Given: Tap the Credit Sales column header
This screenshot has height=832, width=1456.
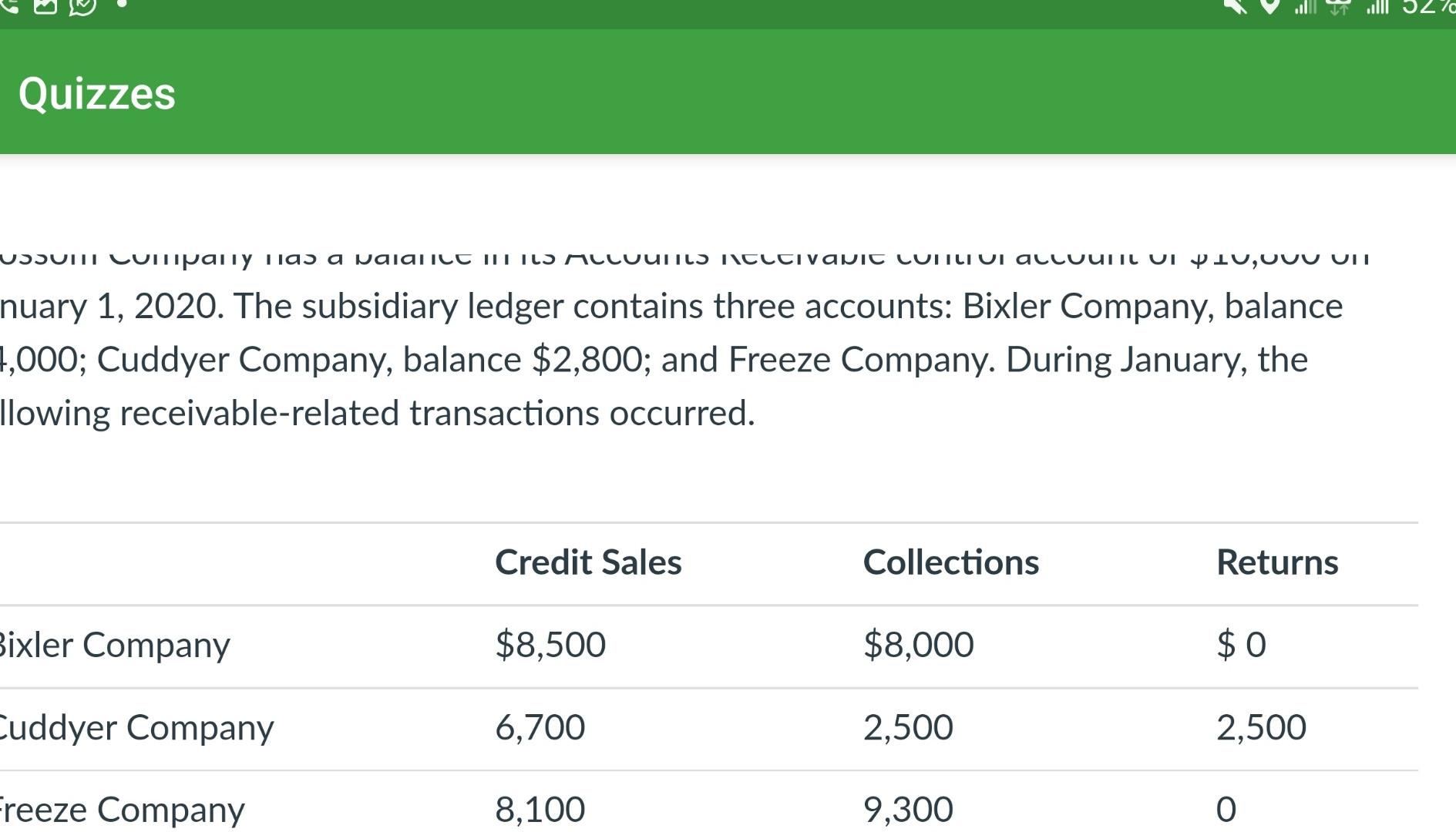Looking at the screenshot, I should [x=589, y=562].
